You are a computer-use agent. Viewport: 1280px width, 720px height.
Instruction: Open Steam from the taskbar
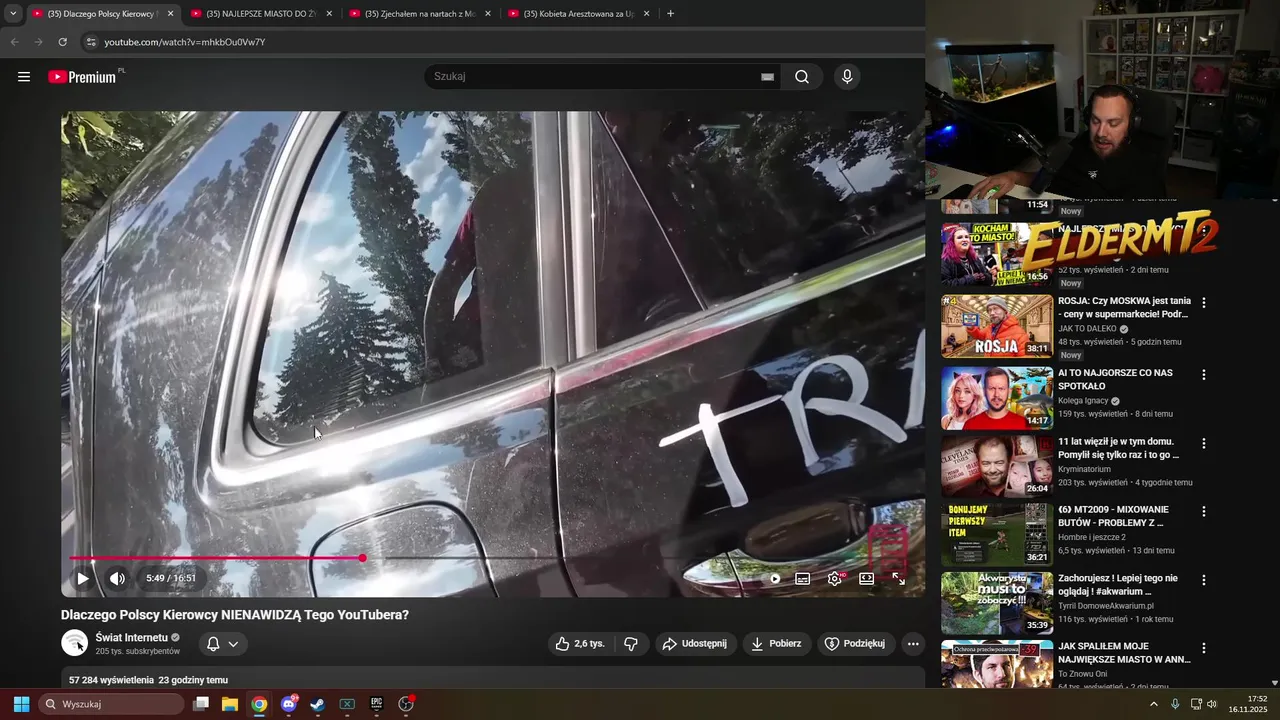pos(318,704)
